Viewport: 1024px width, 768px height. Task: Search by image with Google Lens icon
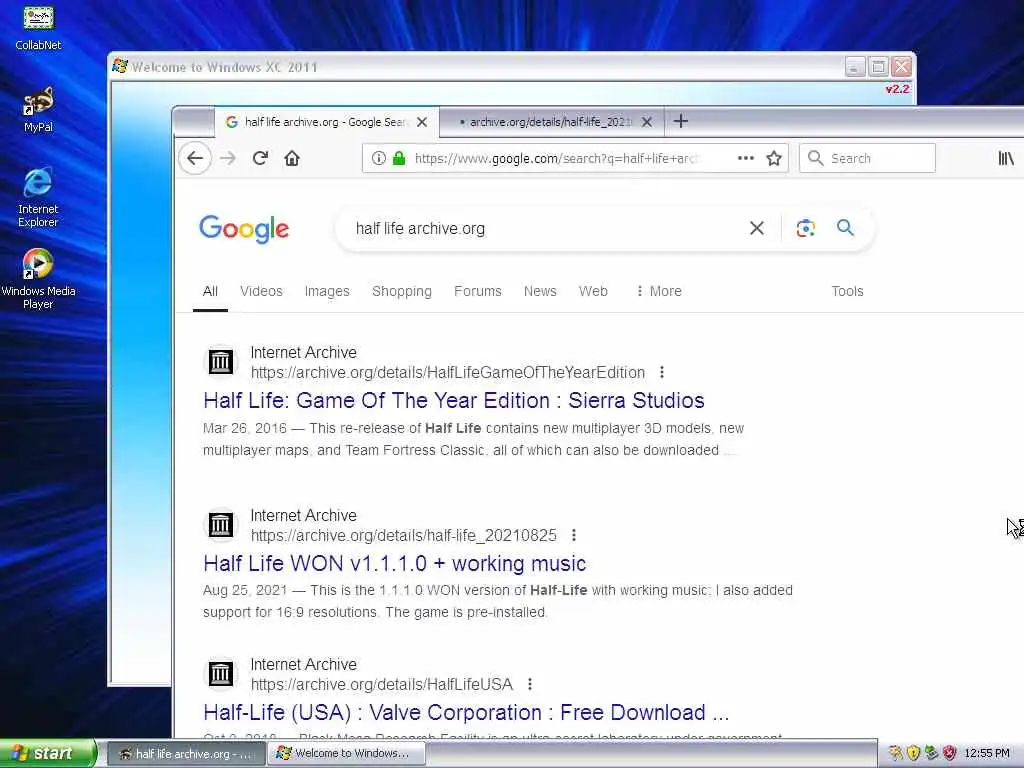805,228
